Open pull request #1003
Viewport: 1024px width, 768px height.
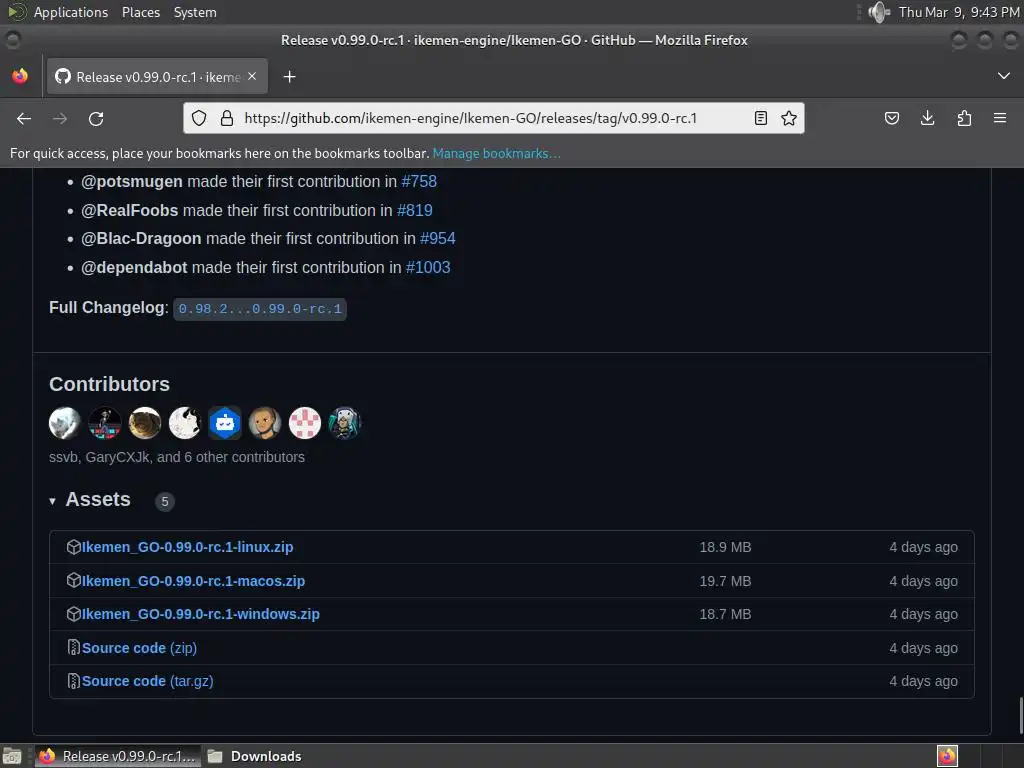click(428, 267)
